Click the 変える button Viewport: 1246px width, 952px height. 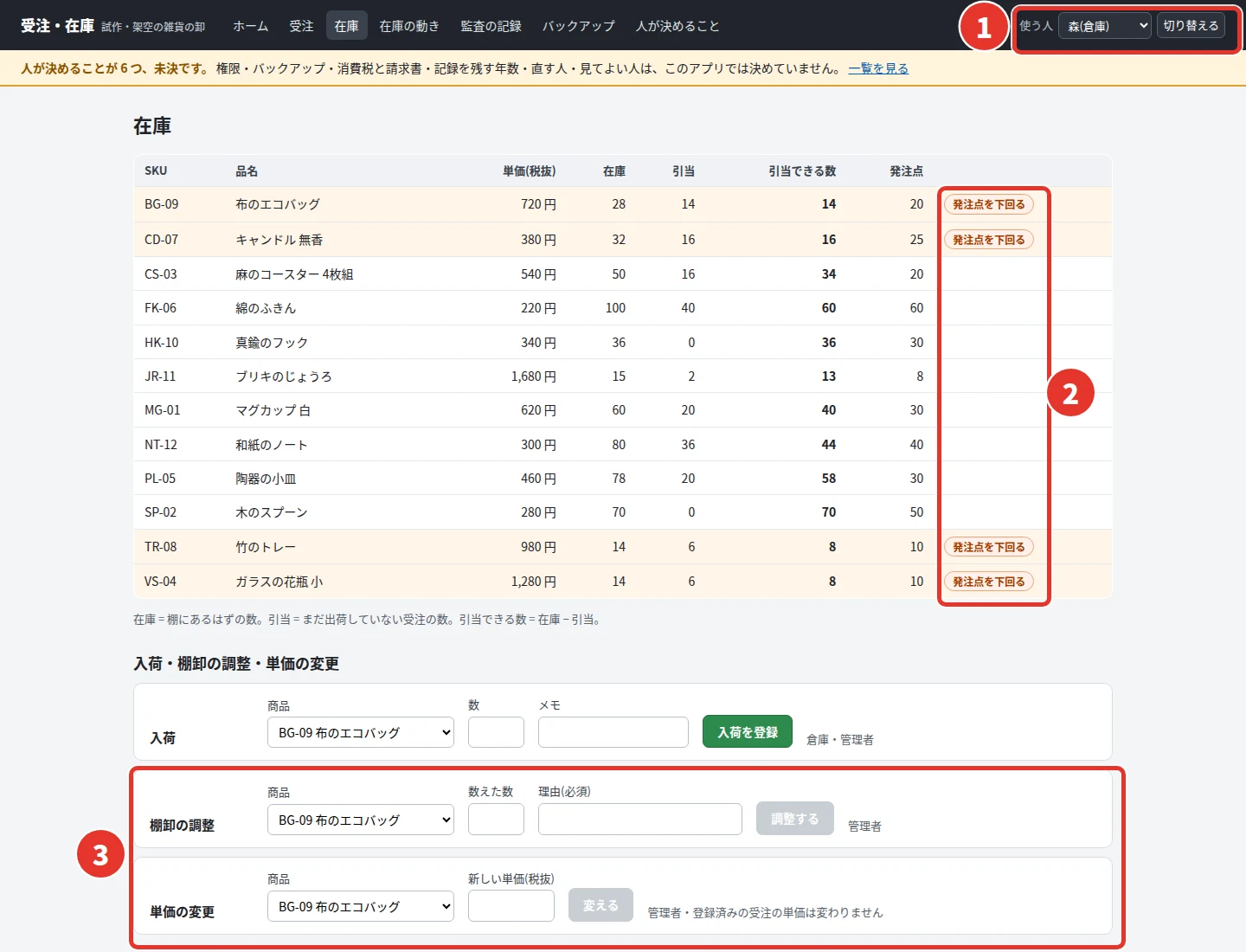tap(601, 905)
